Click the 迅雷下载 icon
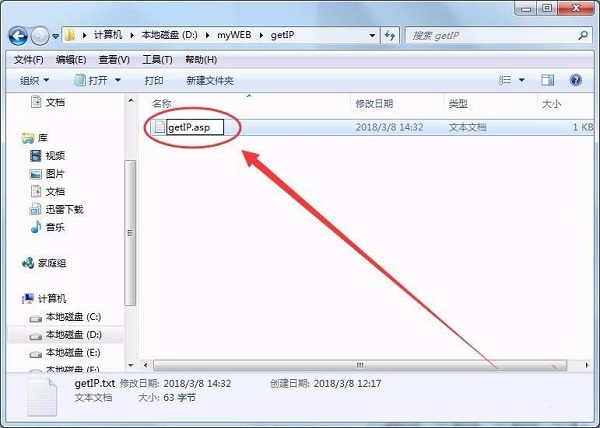Viewport: 600px width, 428px height. click(x=35, y=209)
